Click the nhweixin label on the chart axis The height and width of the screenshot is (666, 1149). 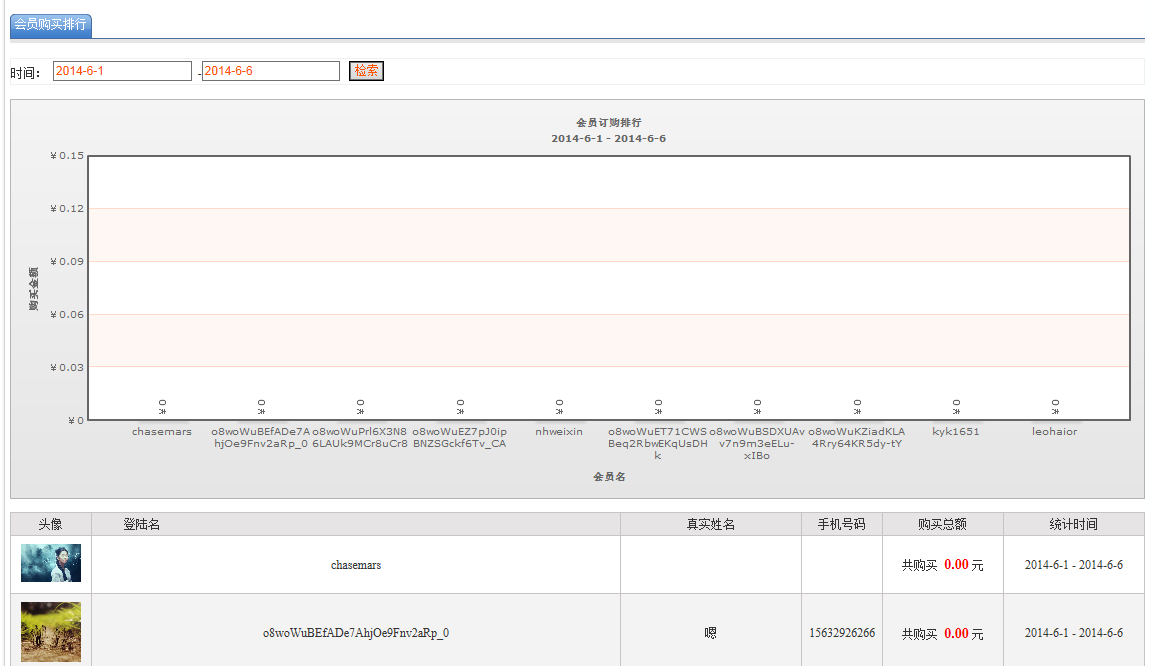click(559, 432)
